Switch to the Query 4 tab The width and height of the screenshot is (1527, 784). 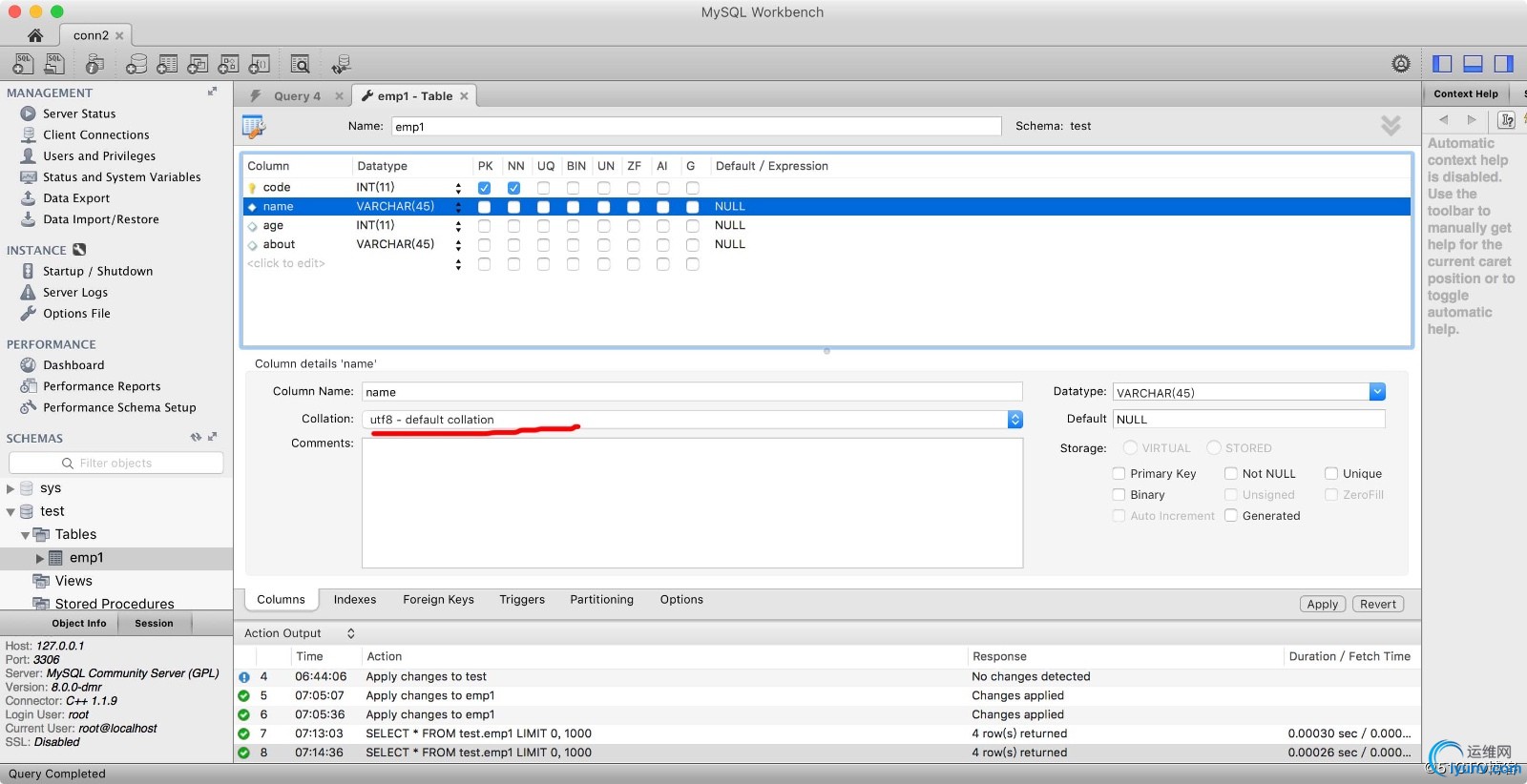[296, 96]
